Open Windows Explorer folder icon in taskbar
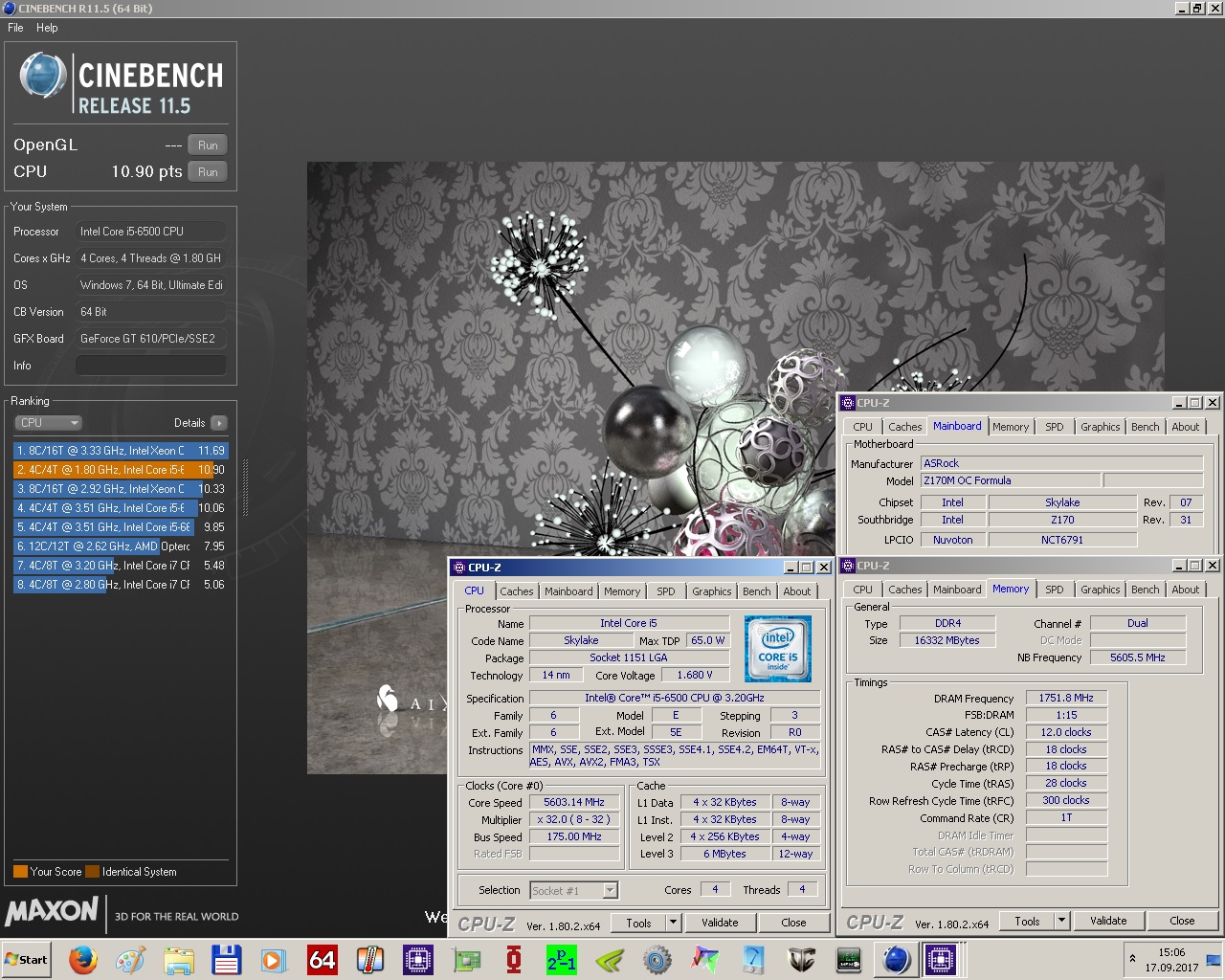This screenshot has height=980, width=1225. pos(179,959)
